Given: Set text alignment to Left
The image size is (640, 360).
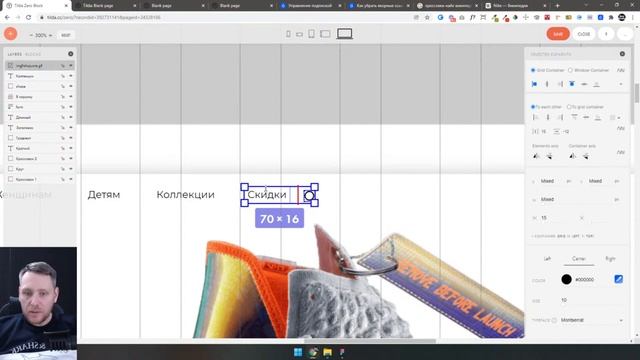Looking at the screenshot, I should (547, 259).
